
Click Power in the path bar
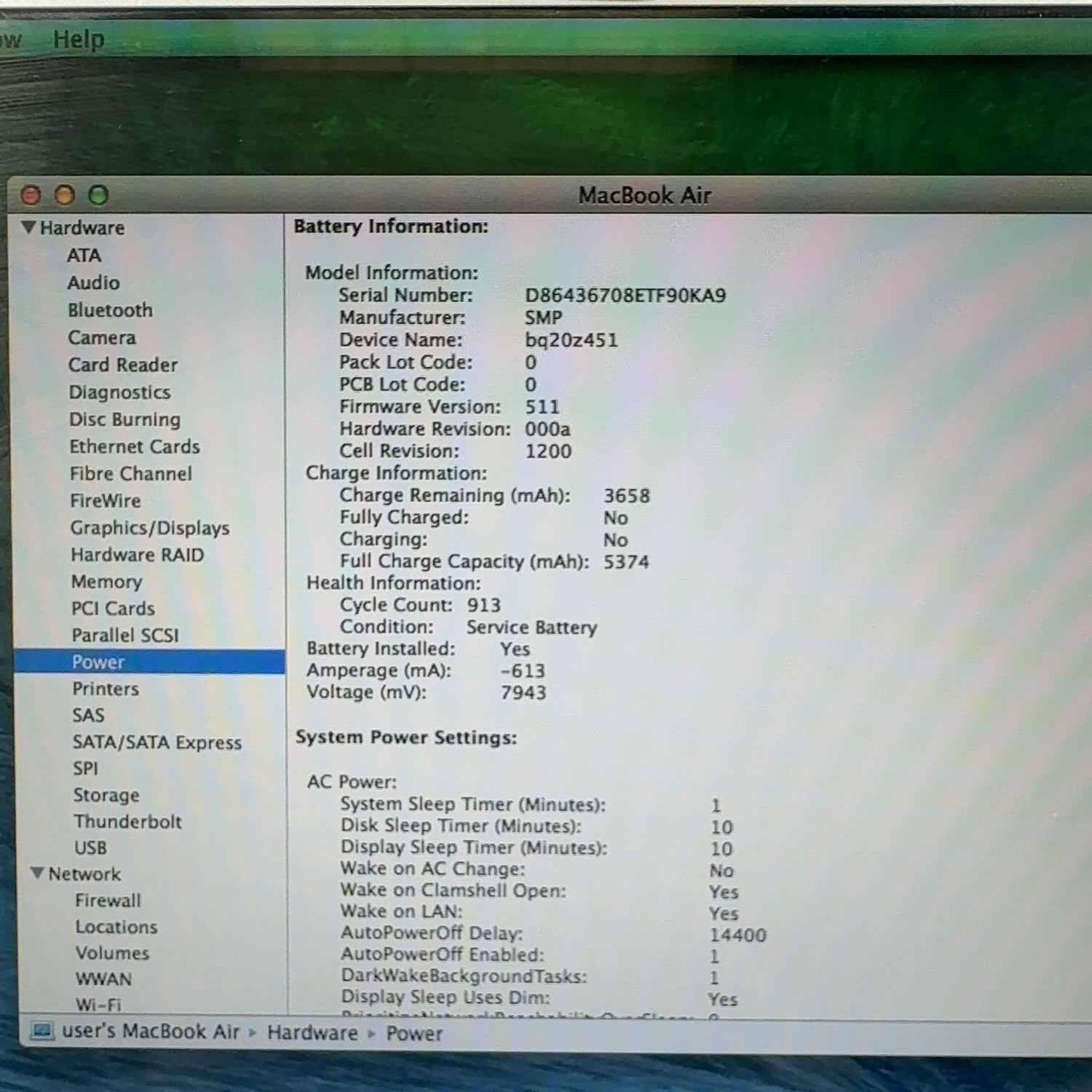pos(414,1034)
